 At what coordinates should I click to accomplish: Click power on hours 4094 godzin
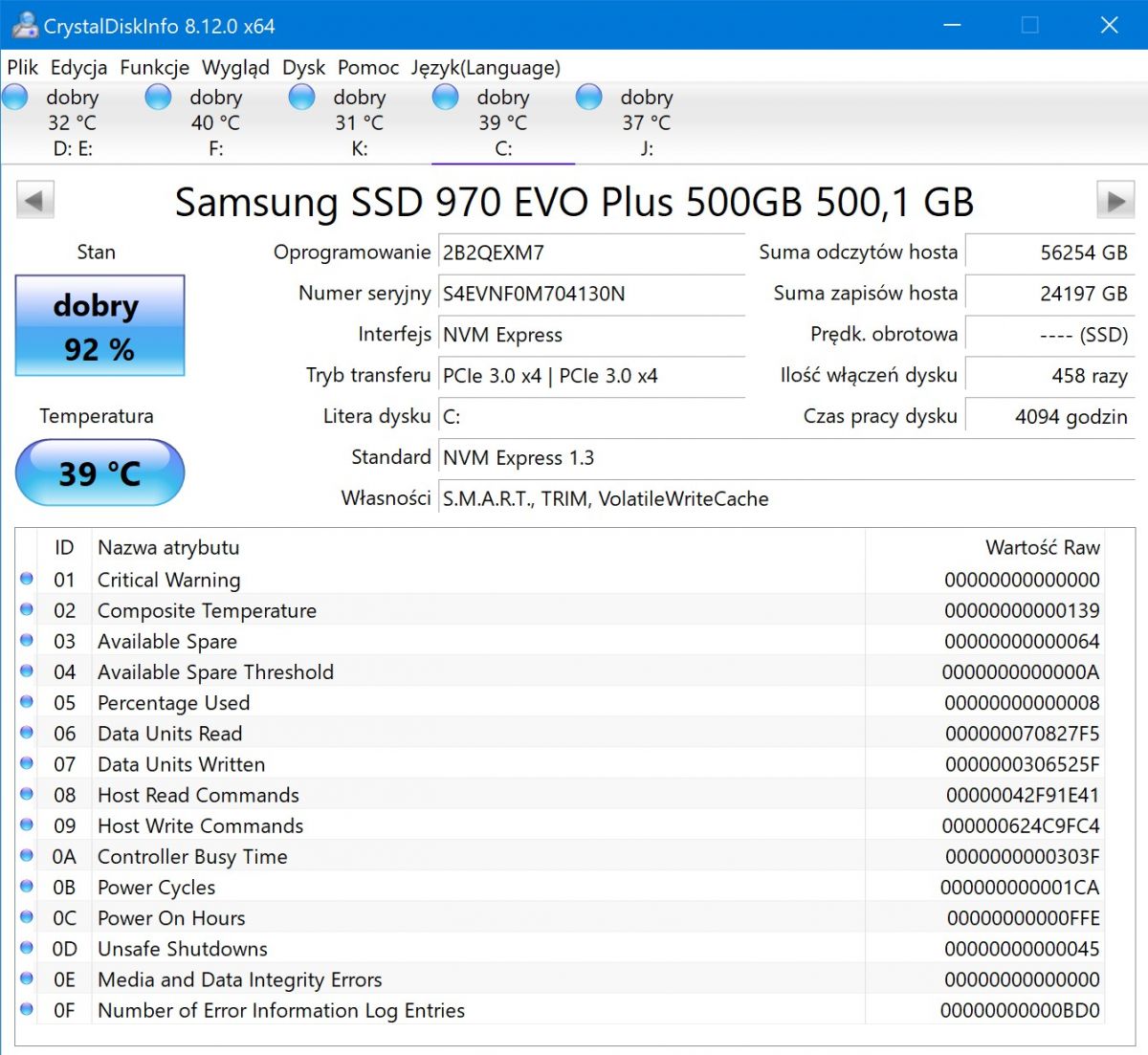click(x=1049, y=417)
